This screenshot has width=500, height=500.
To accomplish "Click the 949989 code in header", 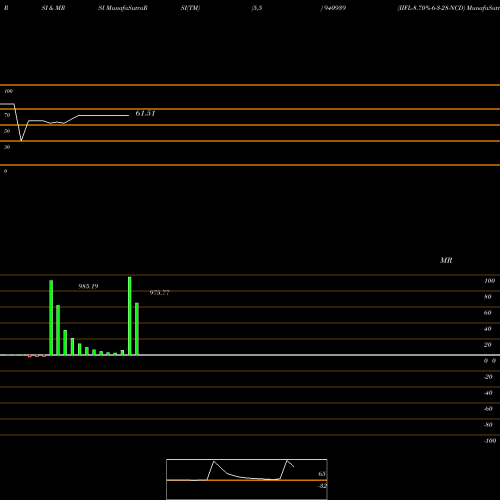I will [333, 8].
